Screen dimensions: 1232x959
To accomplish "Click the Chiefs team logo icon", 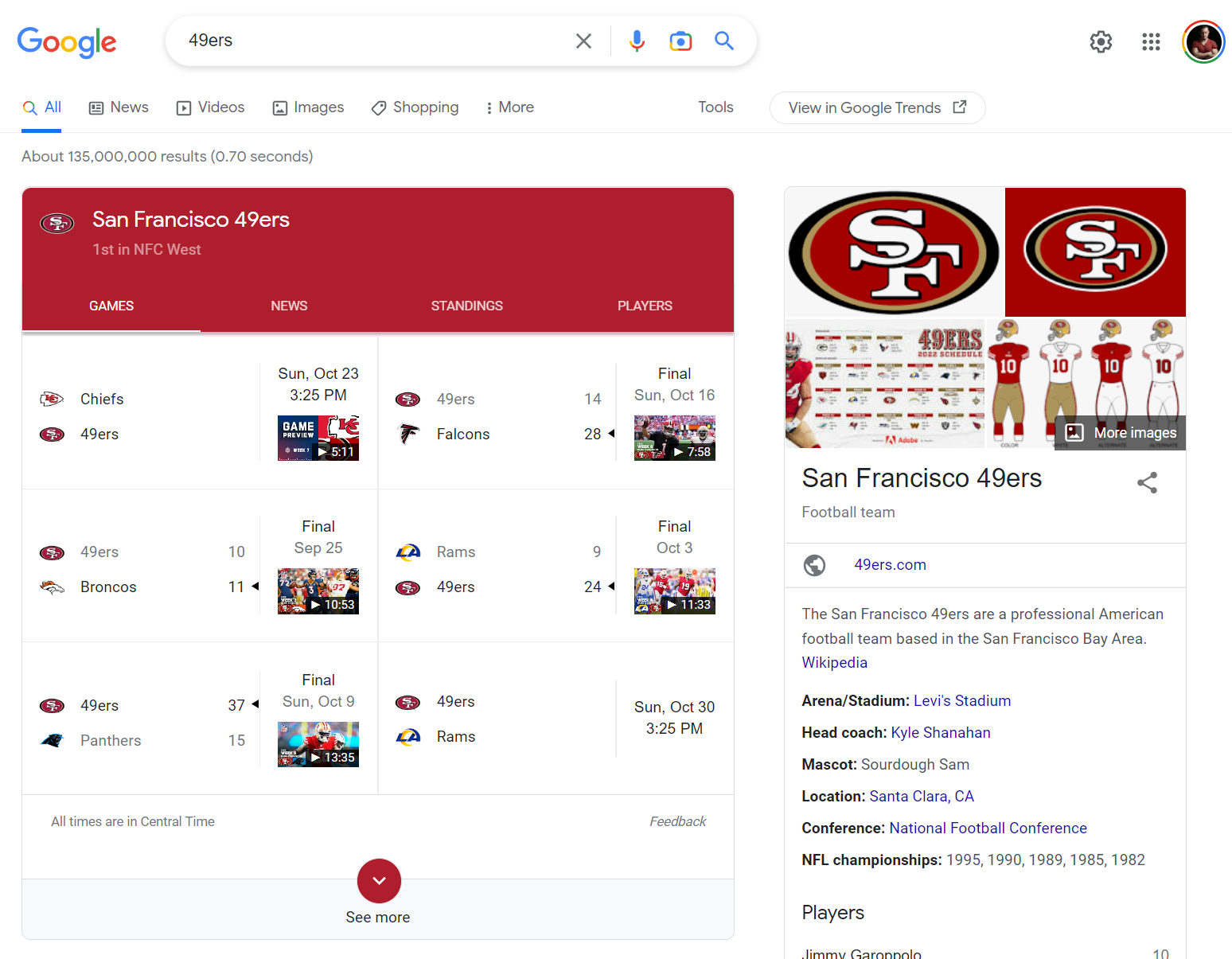I will click(x=52, y=399).
